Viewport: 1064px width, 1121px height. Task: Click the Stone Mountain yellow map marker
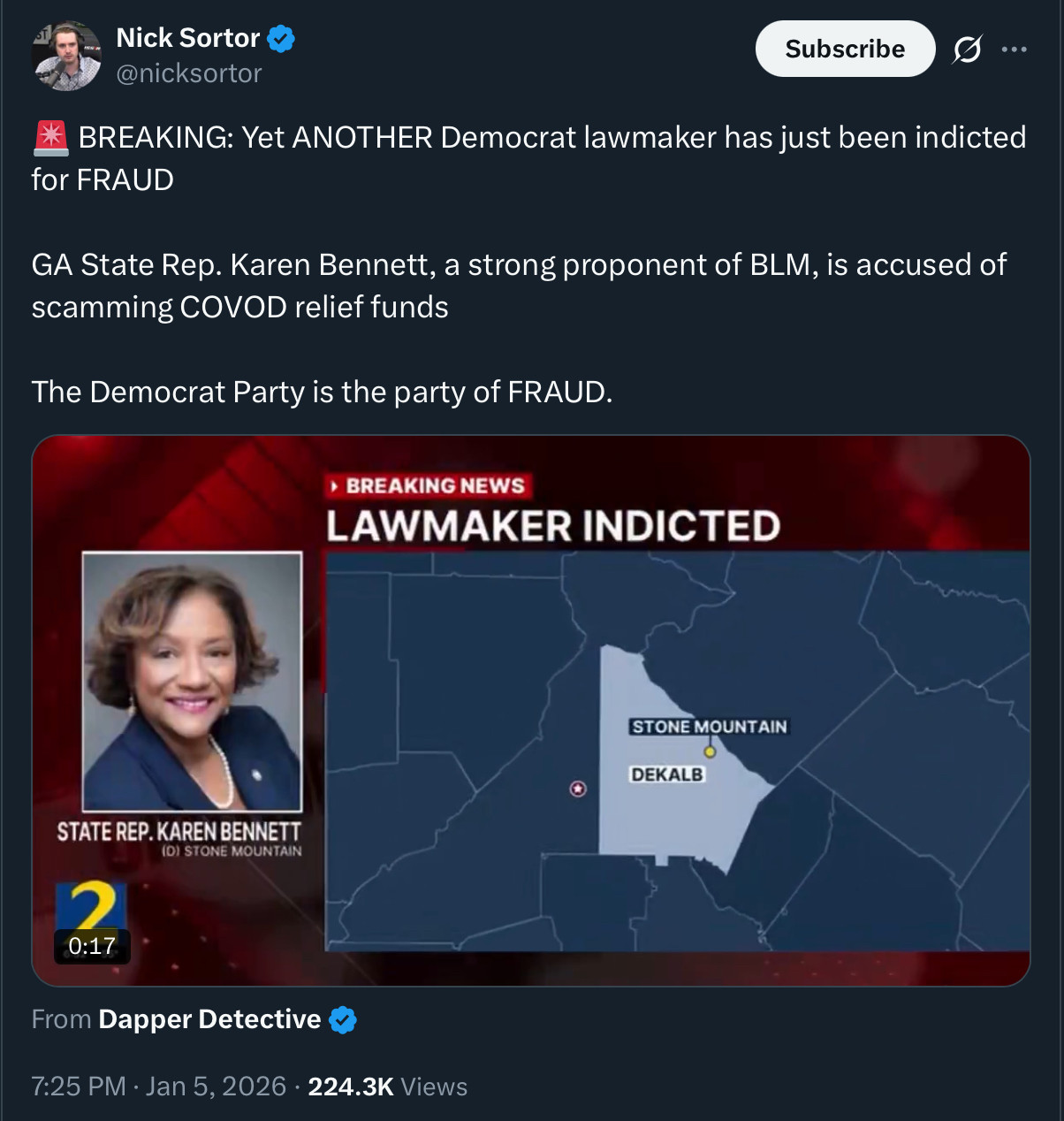pos(709,752)
